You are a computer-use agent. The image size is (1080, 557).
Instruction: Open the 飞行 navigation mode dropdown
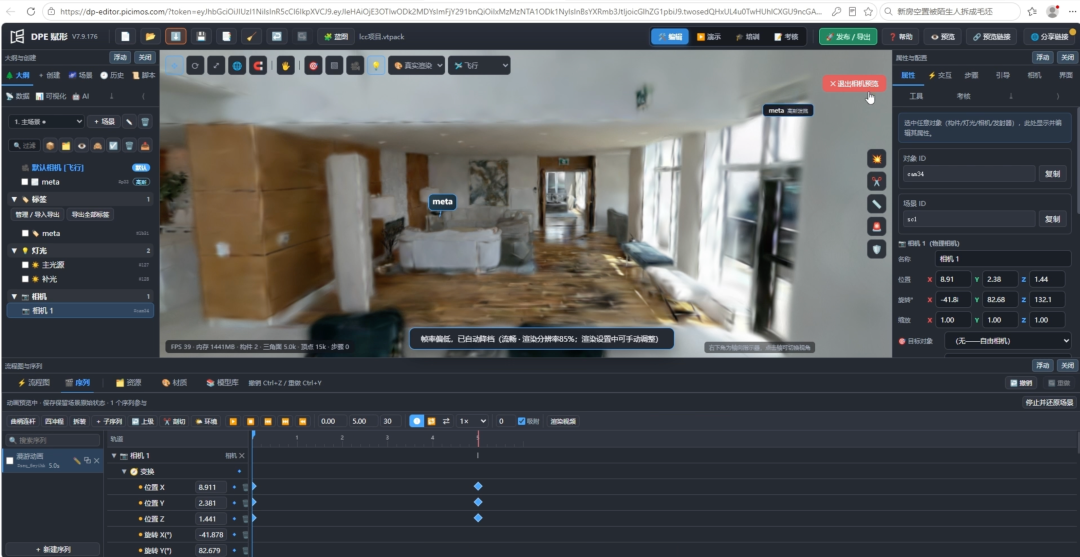coord(479,65)
